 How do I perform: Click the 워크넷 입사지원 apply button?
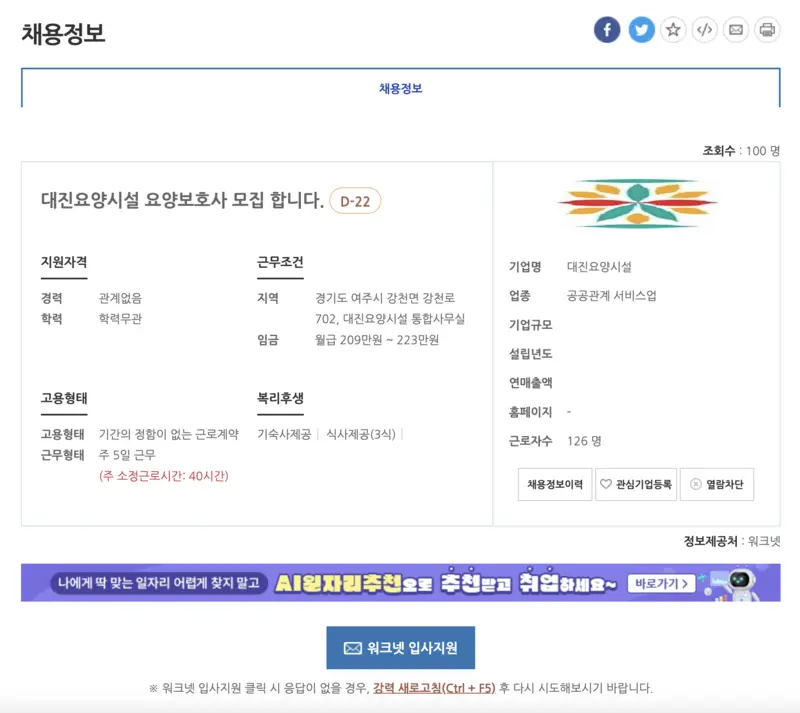coord(400,648)
